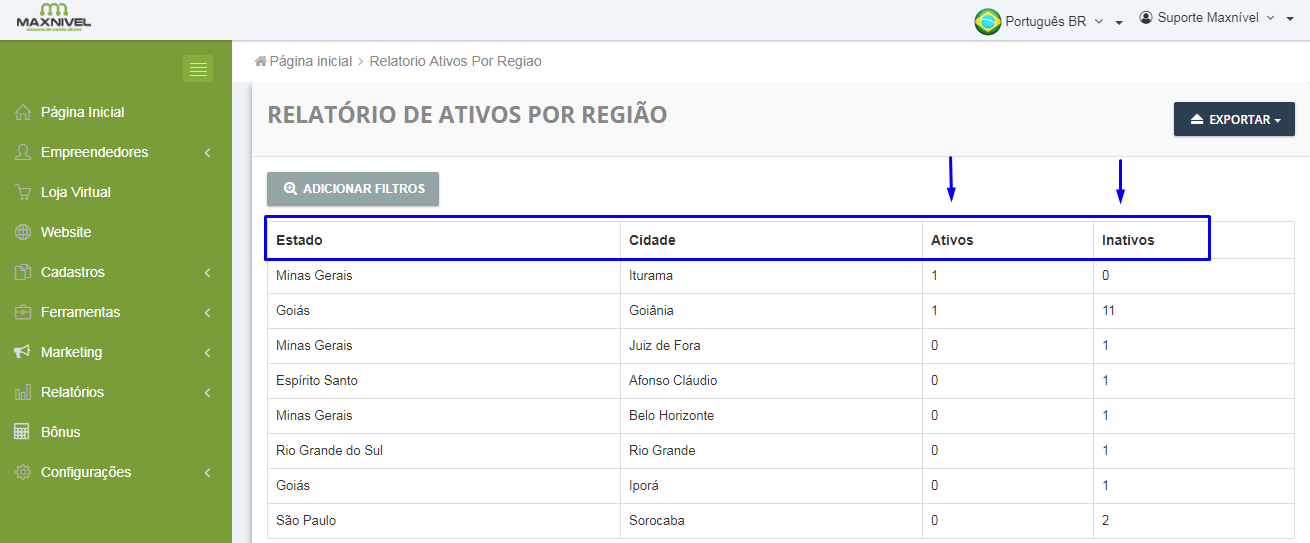1310x543 pixels.
Task: Expand the Cadastros menu chevron
Action: [x=207, y=273]
